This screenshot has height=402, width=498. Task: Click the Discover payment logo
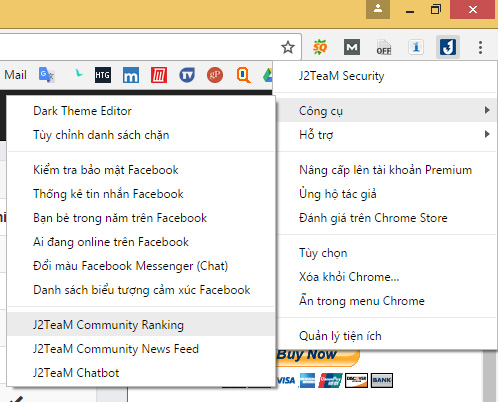pos(356,380)
